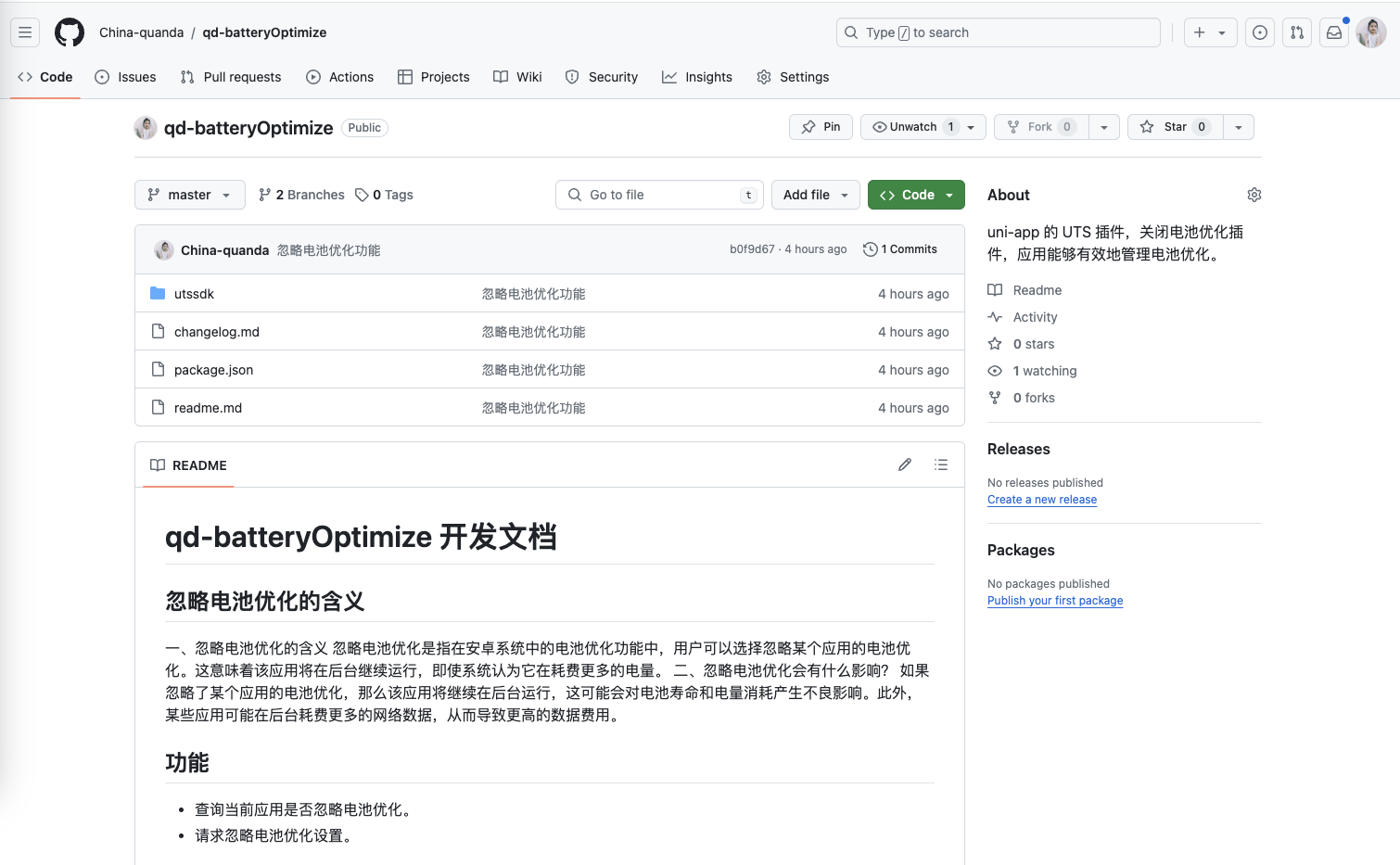Open the notifications inbox icon
This screenshot has height=865, width=1400.
coord(1334,32)
